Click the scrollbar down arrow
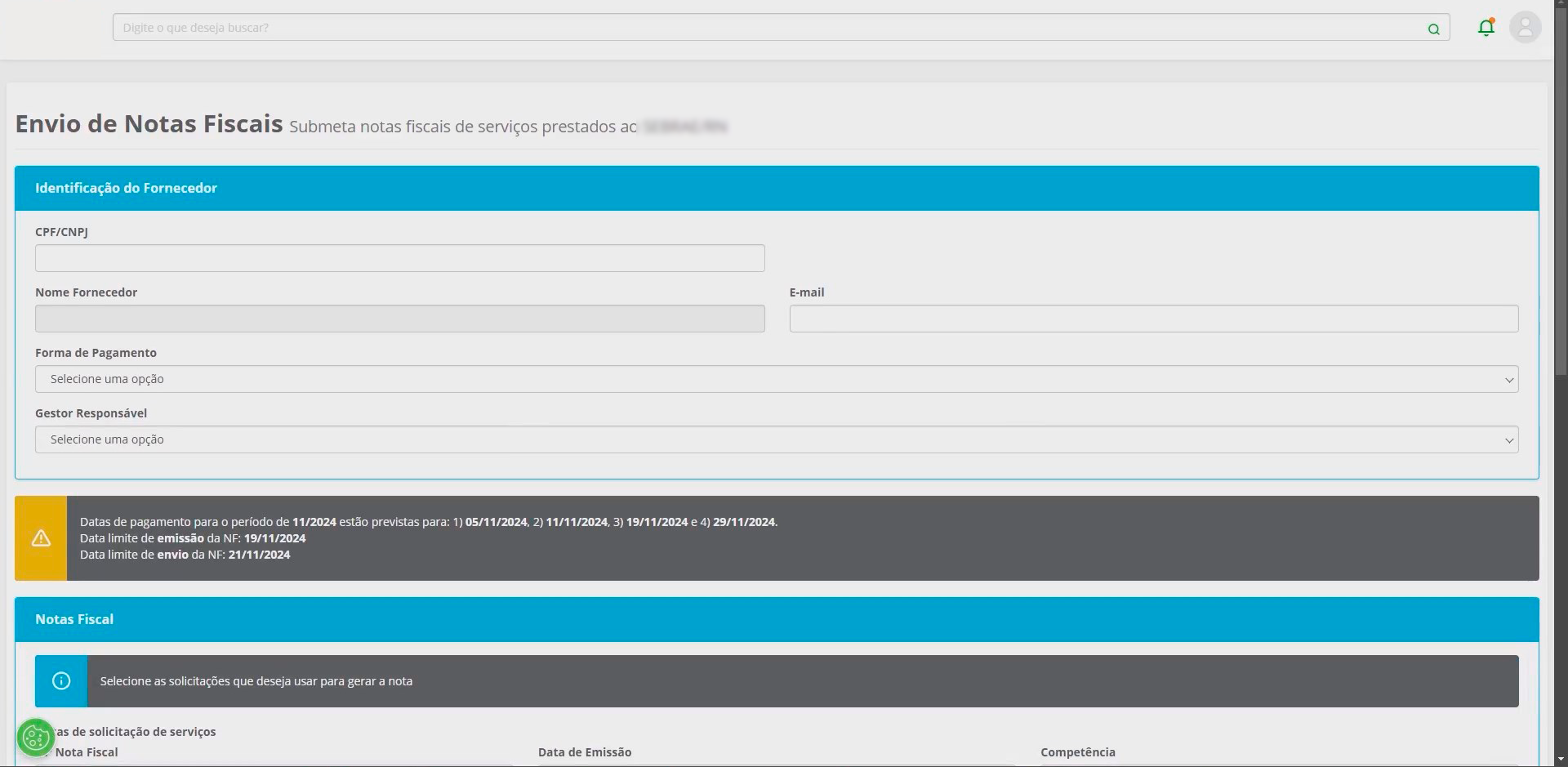The width and height of the screenshot is (1568, 767). tap(1561, 760)
